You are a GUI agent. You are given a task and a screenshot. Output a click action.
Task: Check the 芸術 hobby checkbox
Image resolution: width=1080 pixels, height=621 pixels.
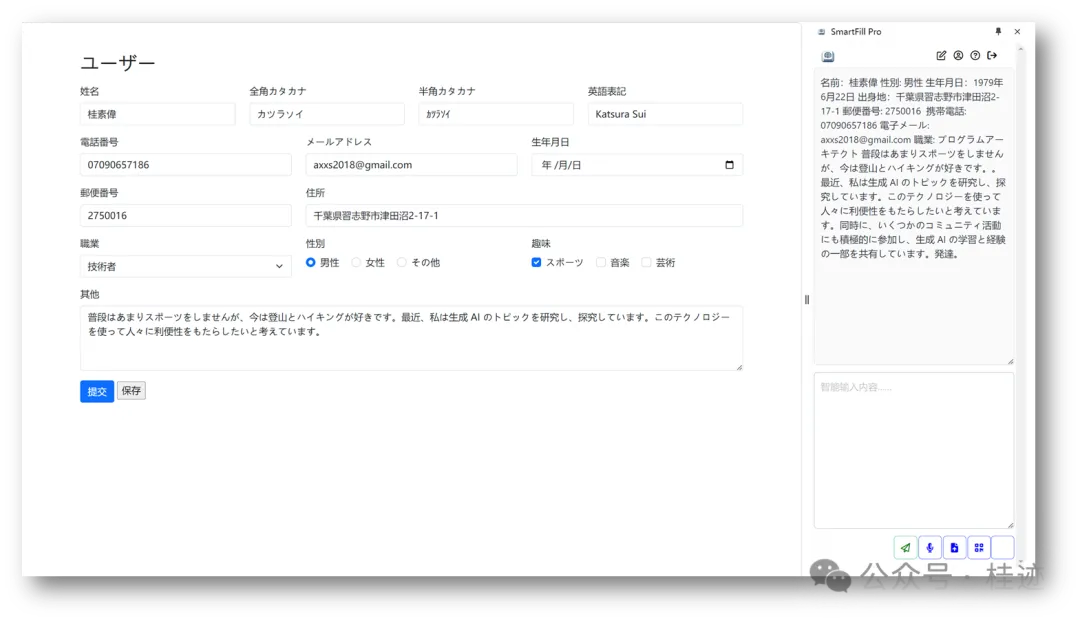click(x=646, y=262)
